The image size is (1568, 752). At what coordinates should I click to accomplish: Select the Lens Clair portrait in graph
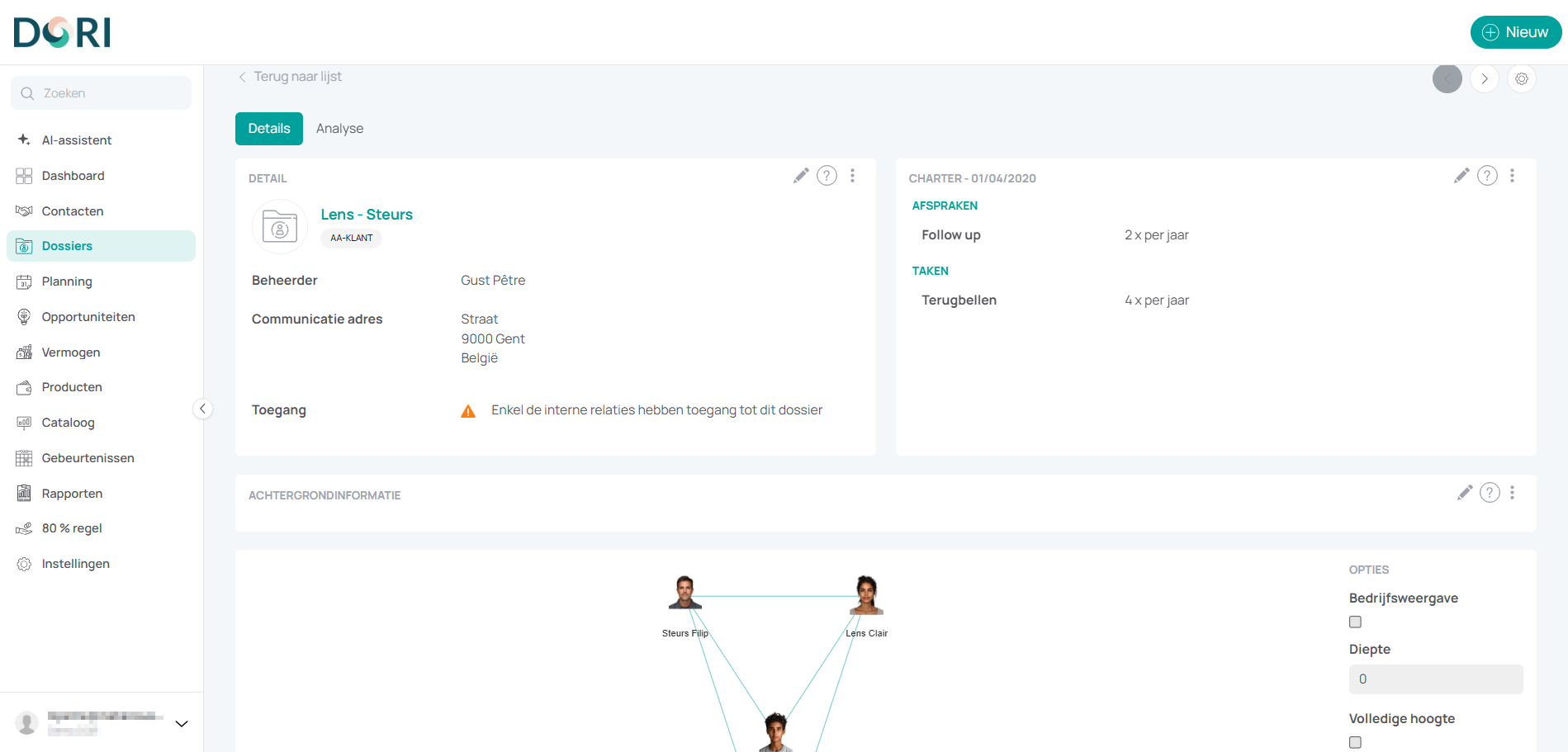pyautogui.click(x=866, y=595)
